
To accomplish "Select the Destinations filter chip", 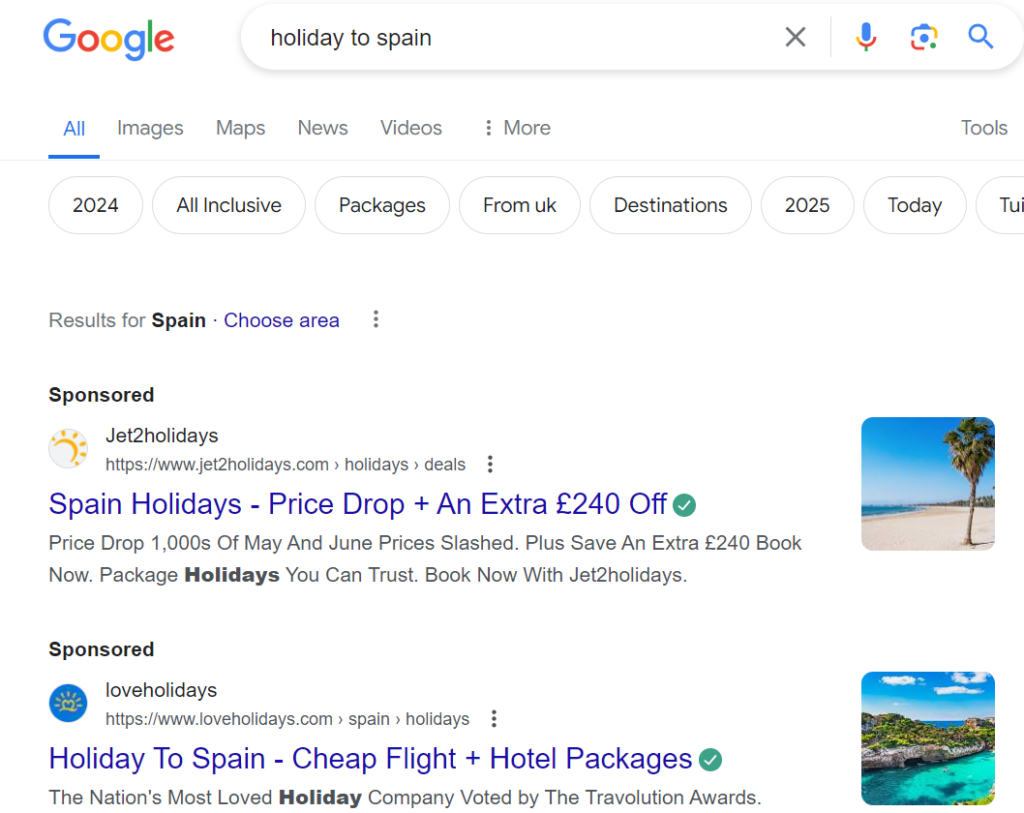I will click(x=670, y=205).
